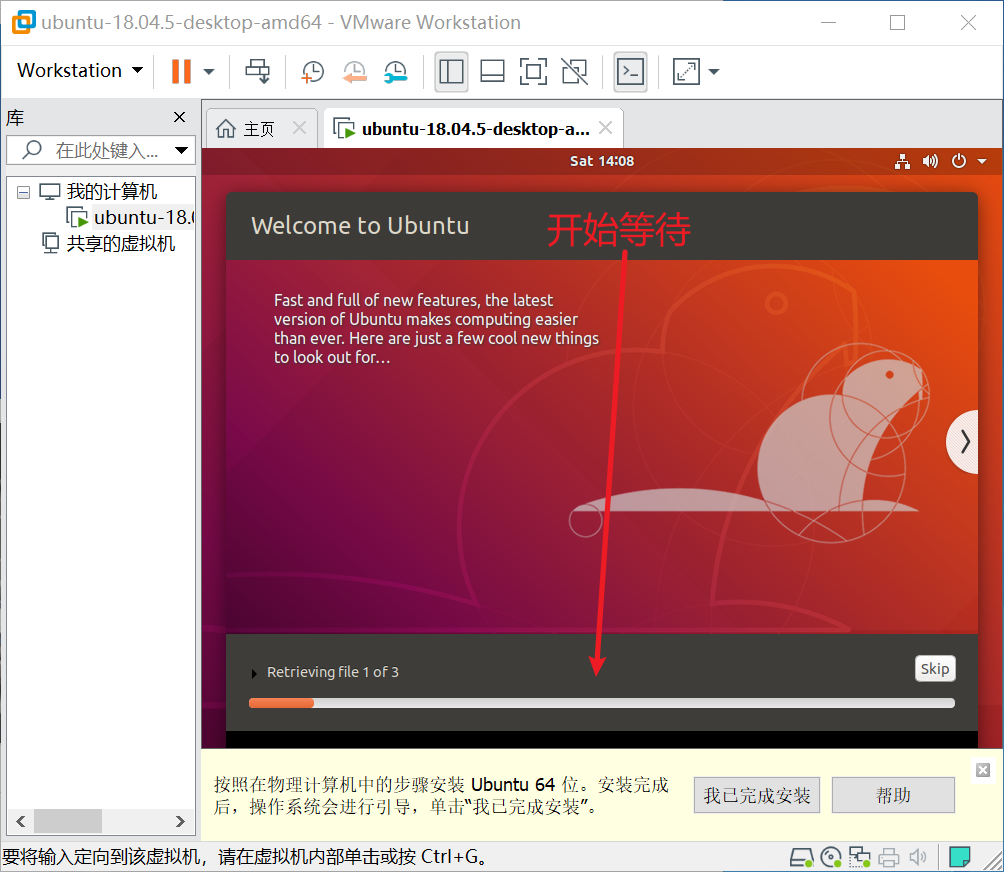Image resolution: width=1004 pixels, height=872 pixels.
Task: Open the Workstation menu
Action: click(x=79, y=70)
